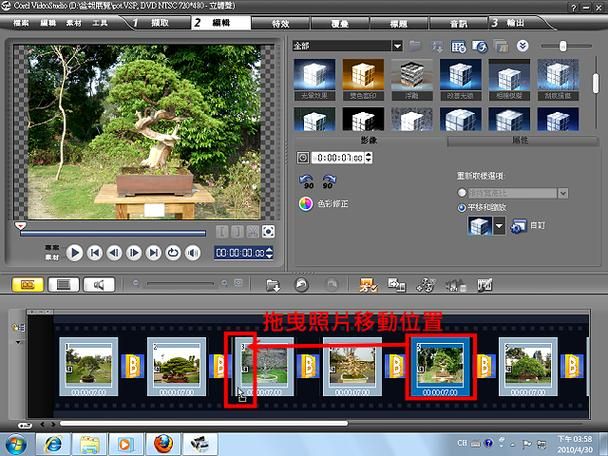
Task: Switch to timeline view mode
Action: (63, 285)
